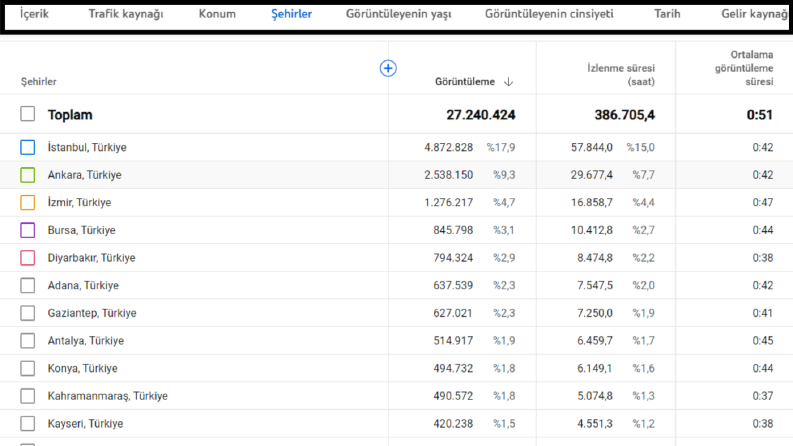Click İzlenme süresi (saat) column header
793x446 pixels.
click(x=621, y=75)
